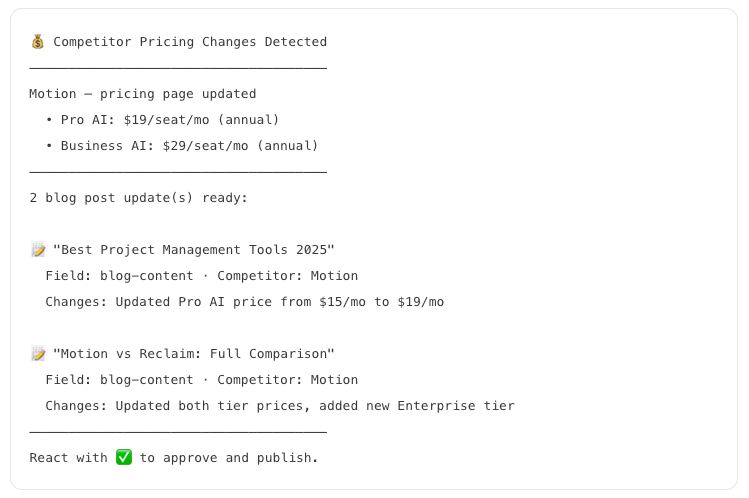The height and width of the screenshot is (498, 749).
Task: Click the memo icon beside Best Project Management Tools
Action: (x=38, y=250)
